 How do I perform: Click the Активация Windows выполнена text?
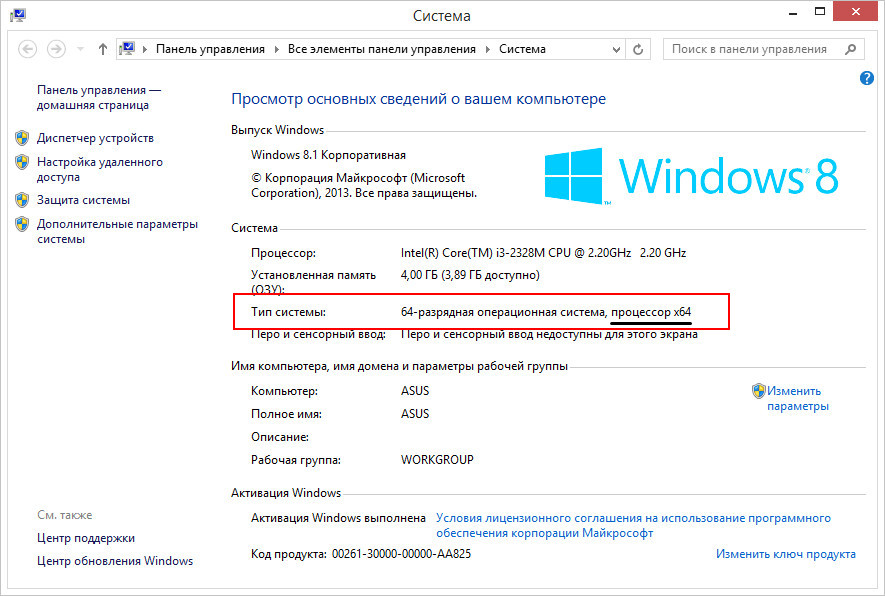point(338,518)
